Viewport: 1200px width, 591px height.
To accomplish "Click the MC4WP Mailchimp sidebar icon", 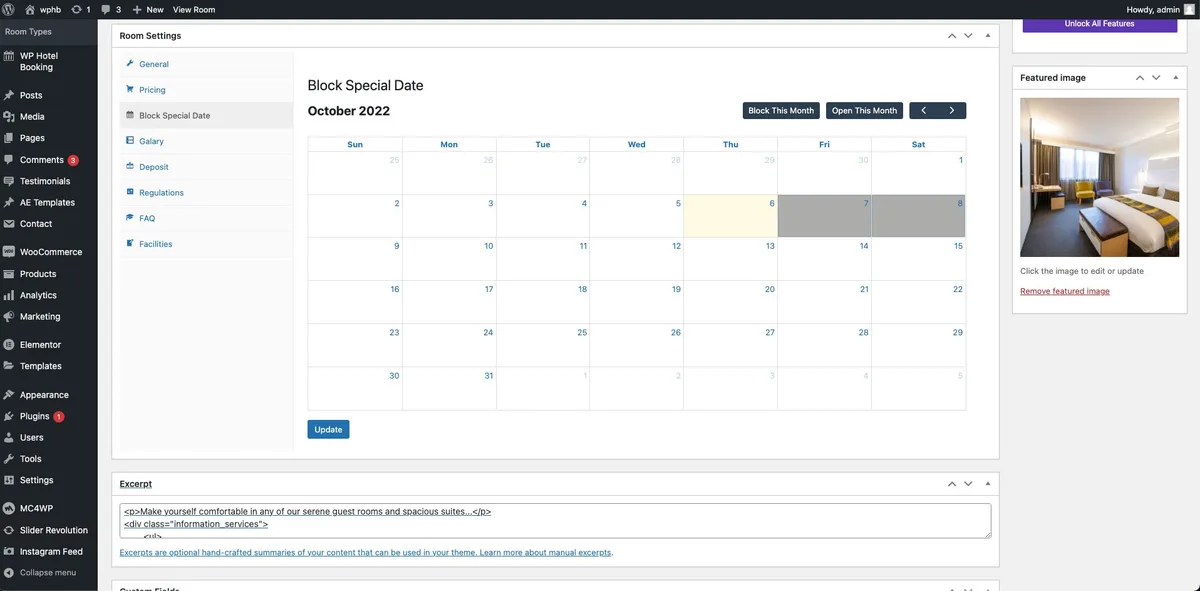I will coord(10,507).
